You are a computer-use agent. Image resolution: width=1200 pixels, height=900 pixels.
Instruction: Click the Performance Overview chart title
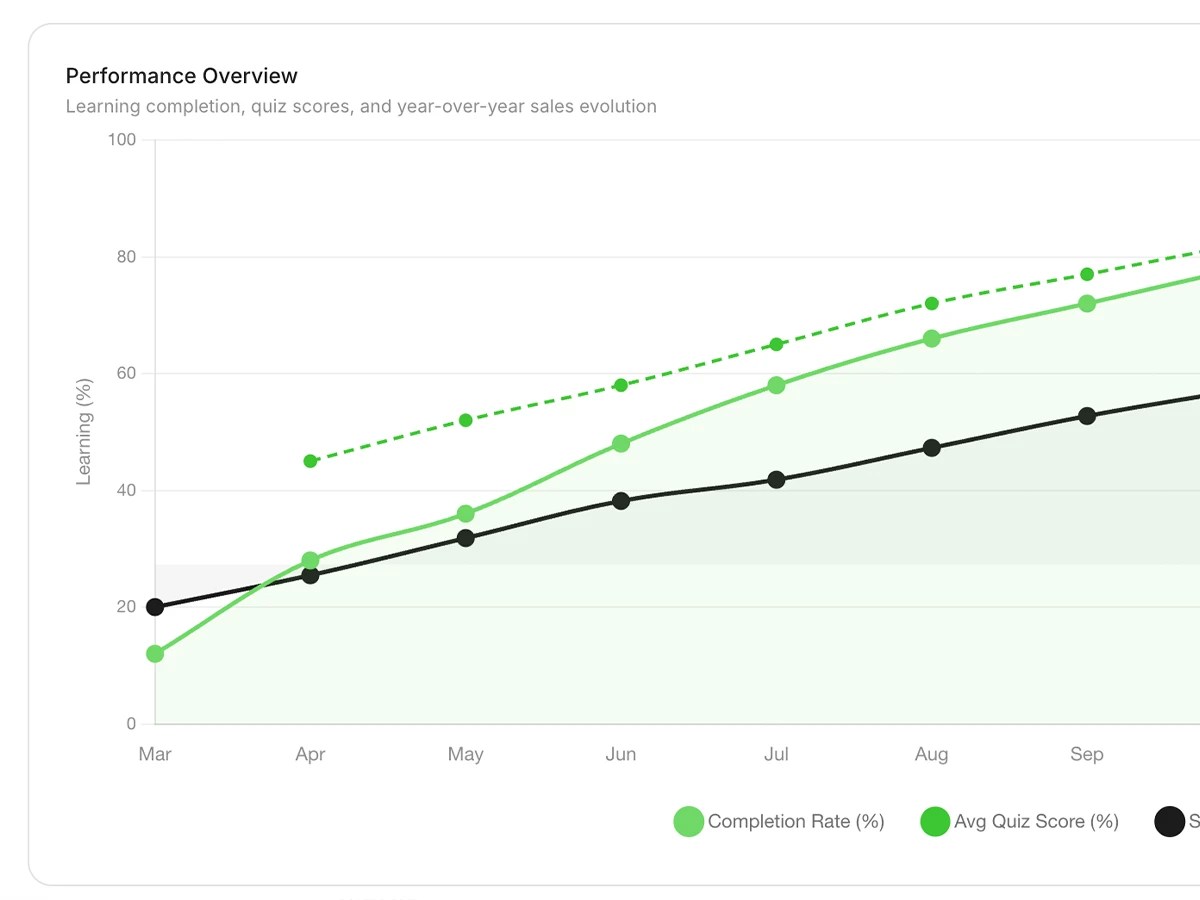(x=182, y=76)
